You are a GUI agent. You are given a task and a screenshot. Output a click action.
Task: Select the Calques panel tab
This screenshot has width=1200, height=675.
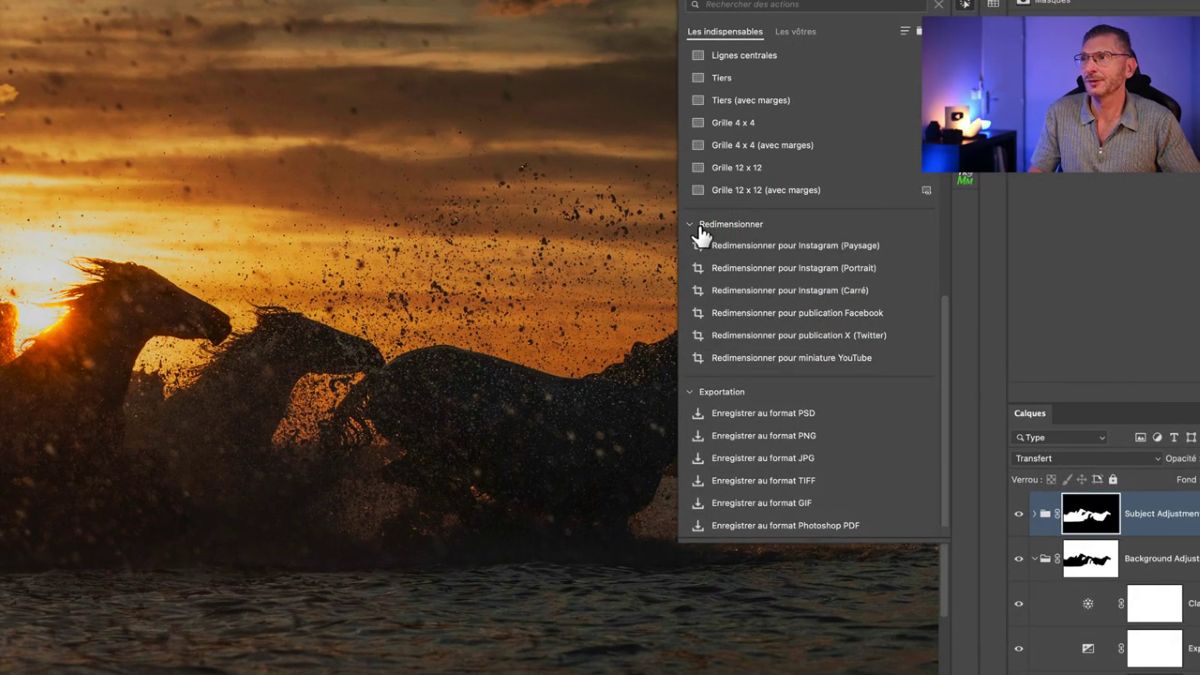1030,413
